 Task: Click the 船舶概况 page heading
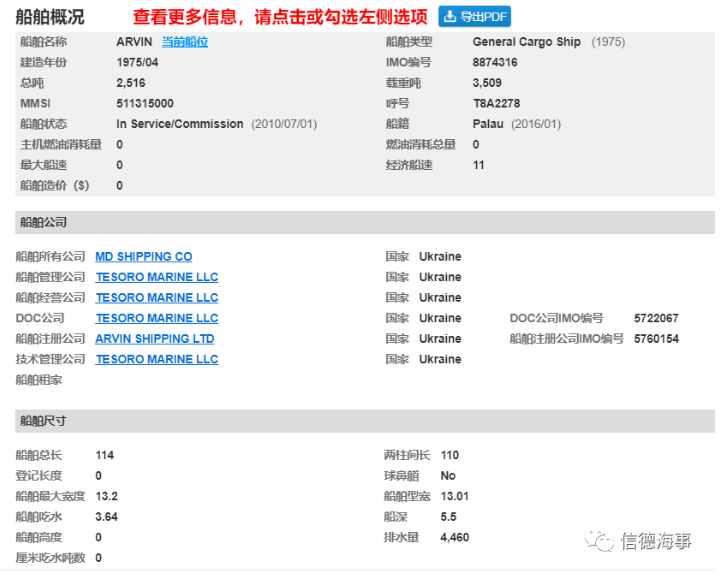coord(50,17)
